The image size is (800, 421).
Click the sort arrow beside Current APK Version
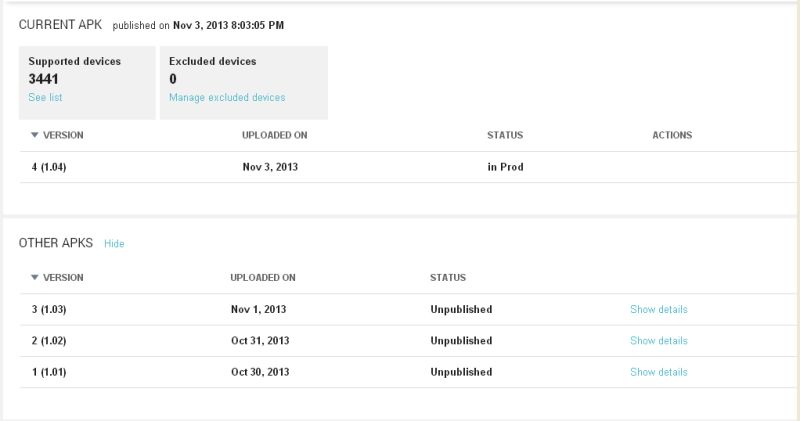click(34, 135)
